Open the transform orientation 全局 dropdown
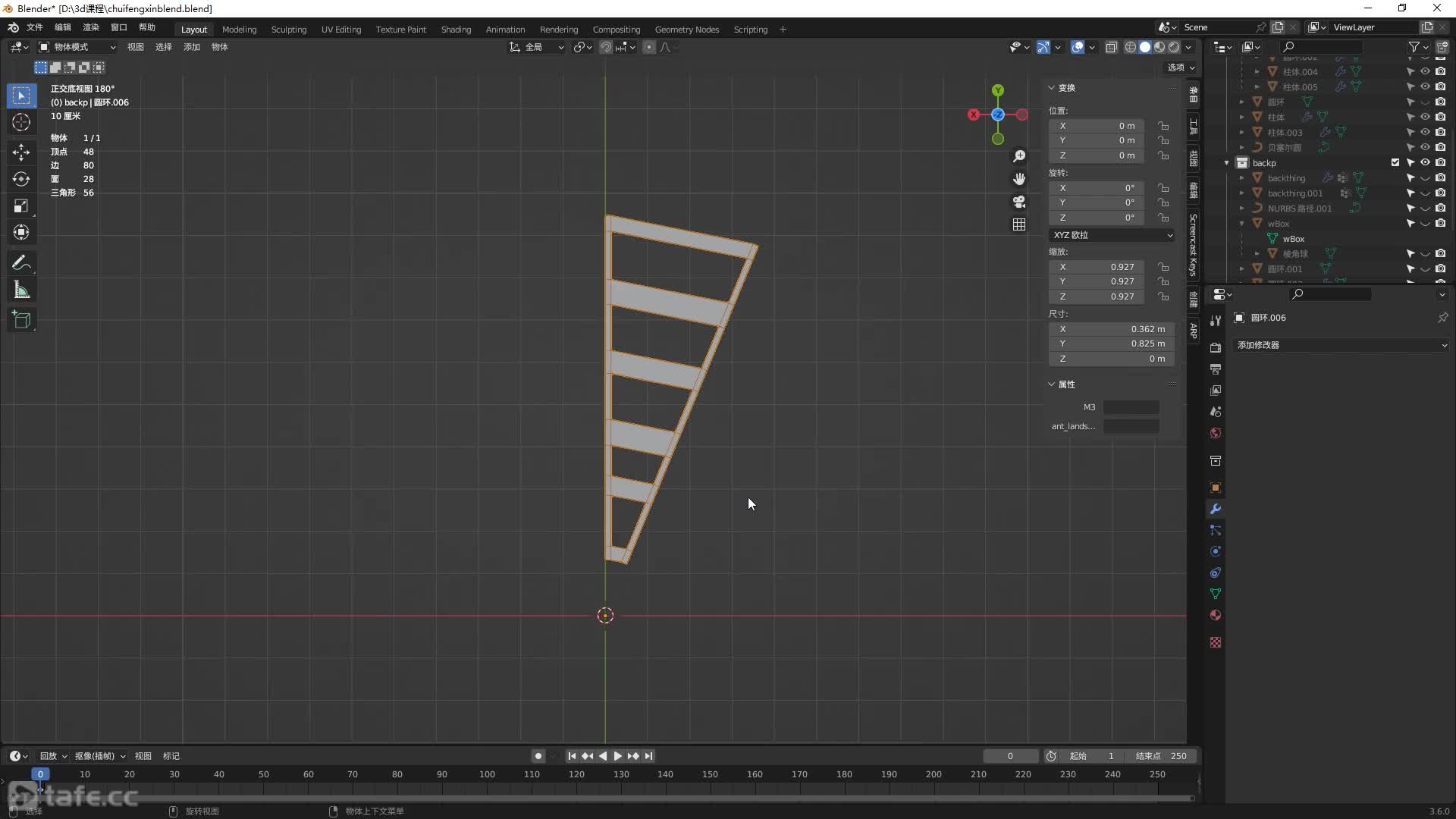The width and height of the screenshot is (1456, 819). [537, 47]
